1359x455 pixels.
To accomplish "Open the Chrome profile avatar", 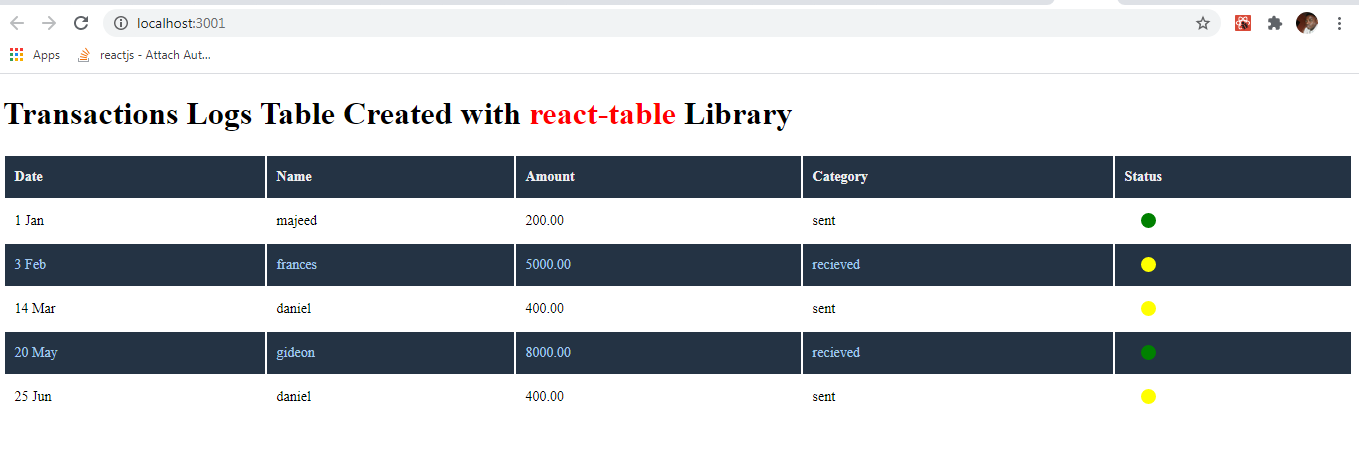I will click(x=1307, y=23).
